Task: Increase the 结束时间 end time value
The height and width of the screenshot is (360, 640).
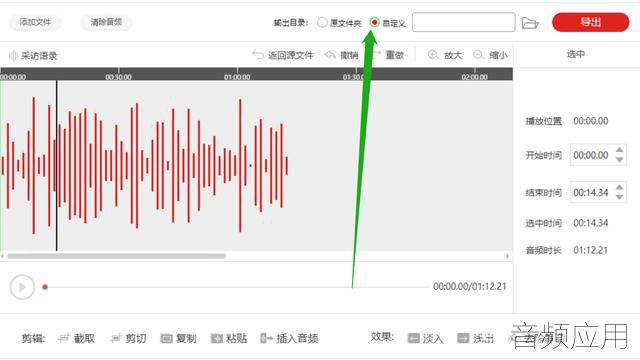Action: point(620,187)
